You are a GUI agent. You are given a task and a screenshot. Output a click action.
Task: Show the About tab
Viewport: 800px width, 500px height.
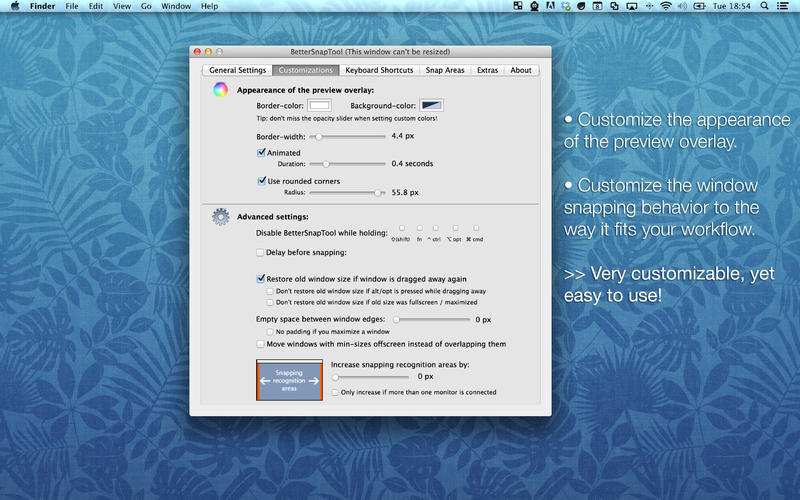point(521,70)
